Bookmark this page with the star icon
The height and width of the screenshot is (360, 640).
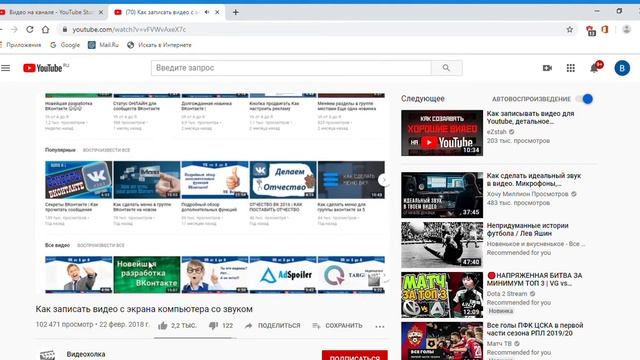point(569,29)
